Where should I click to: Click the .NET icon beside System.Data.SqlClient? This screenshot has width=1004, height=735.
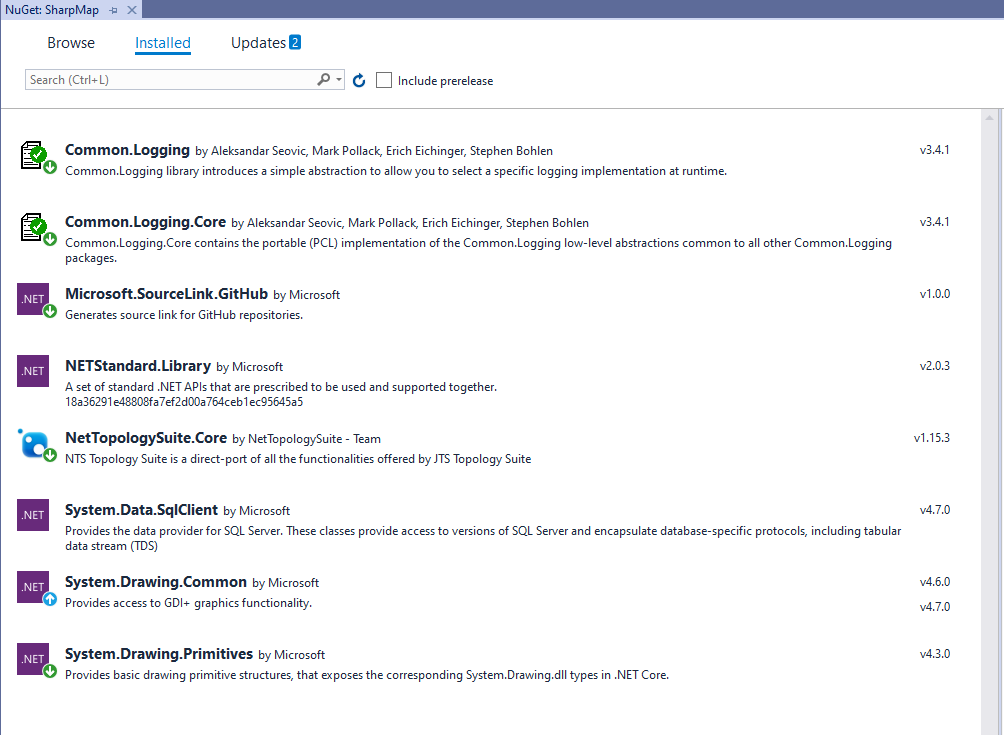pos(32,514)
